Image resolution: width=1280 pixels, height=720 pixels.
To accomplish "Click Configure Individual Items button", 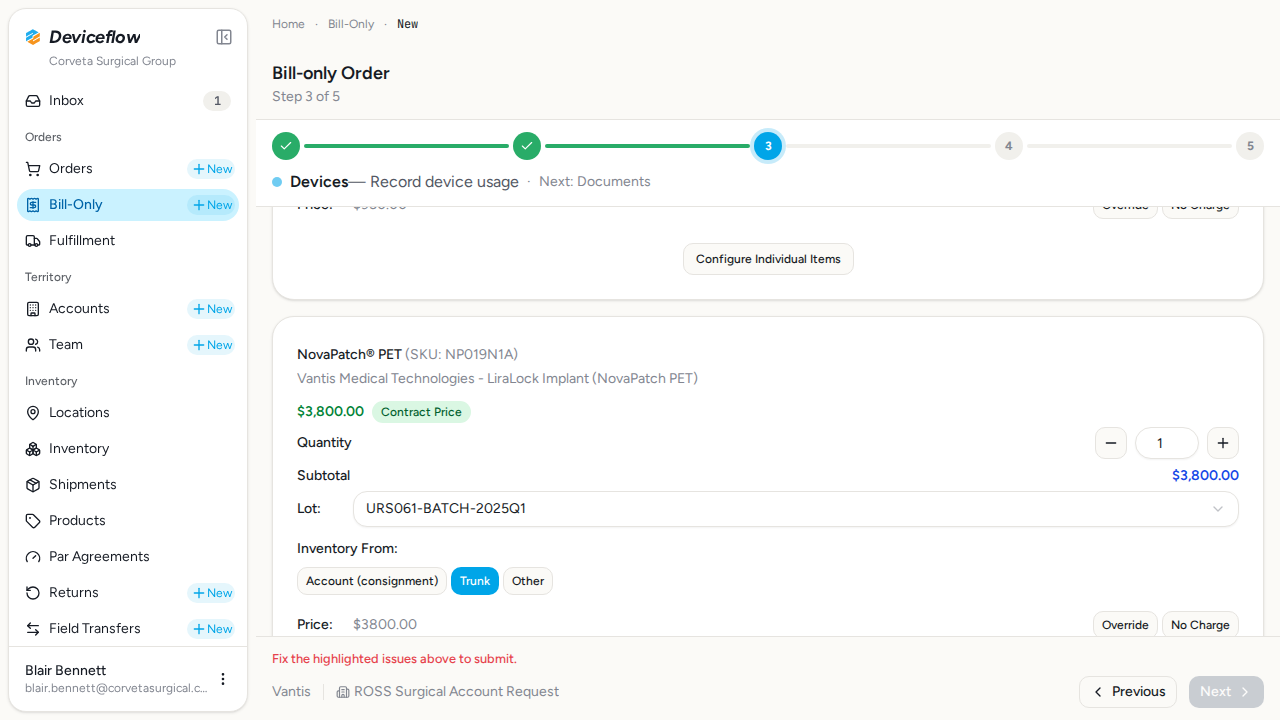I will 768,259.
